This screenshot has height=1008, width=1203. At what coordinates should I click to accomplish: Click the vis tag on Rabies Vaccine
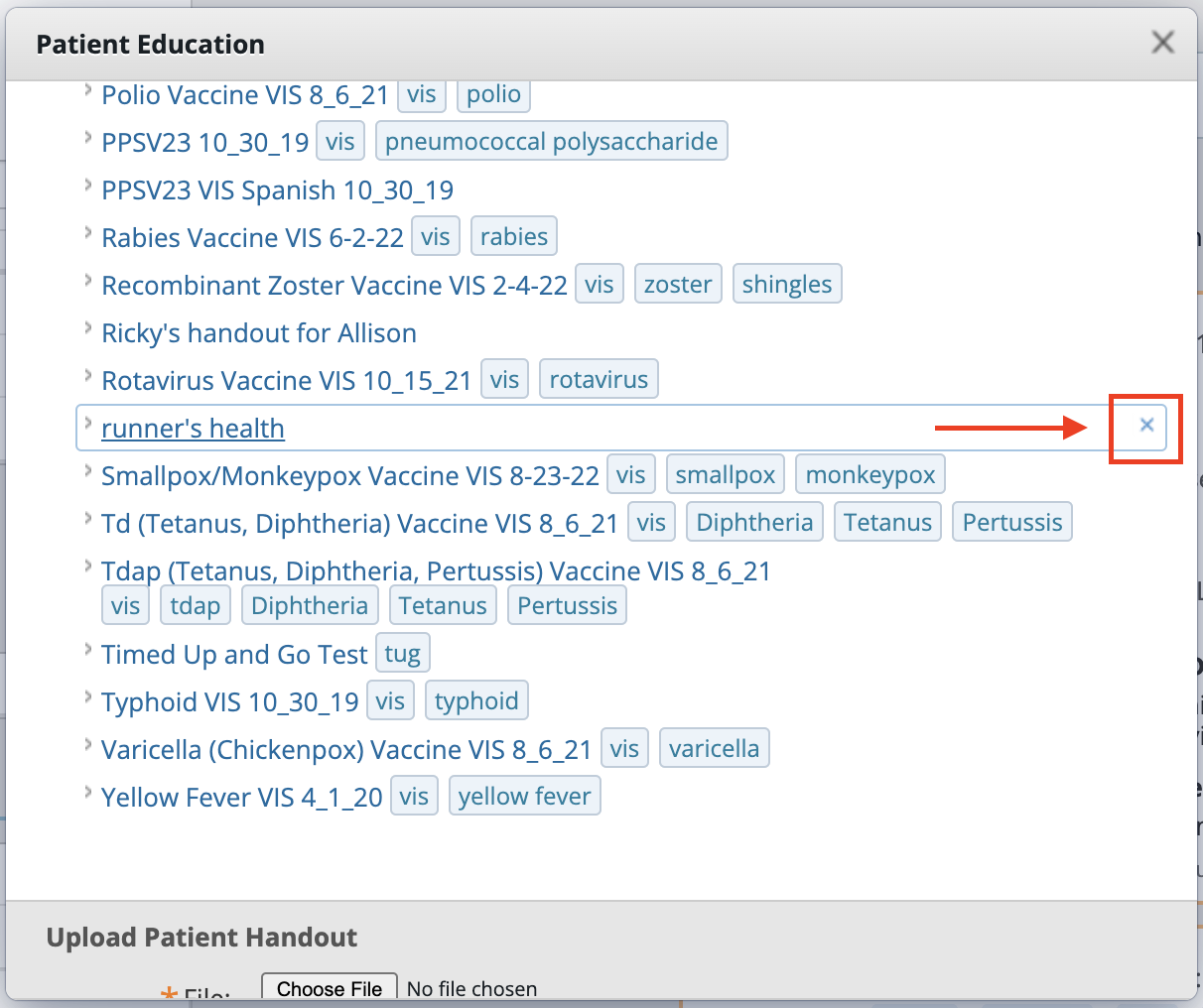tap(435, 236)
